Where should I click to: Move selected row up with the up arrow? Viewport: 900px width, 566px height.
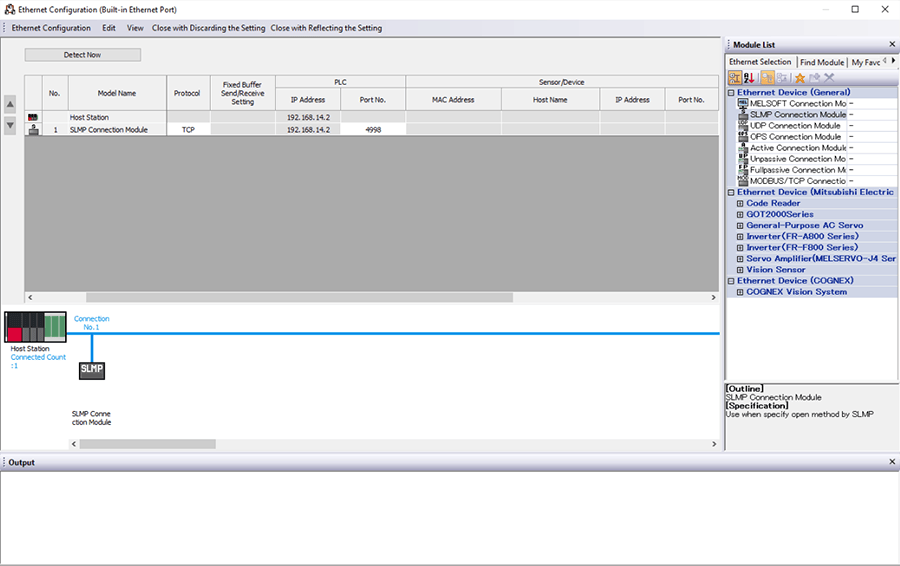(x=10, y=104)
